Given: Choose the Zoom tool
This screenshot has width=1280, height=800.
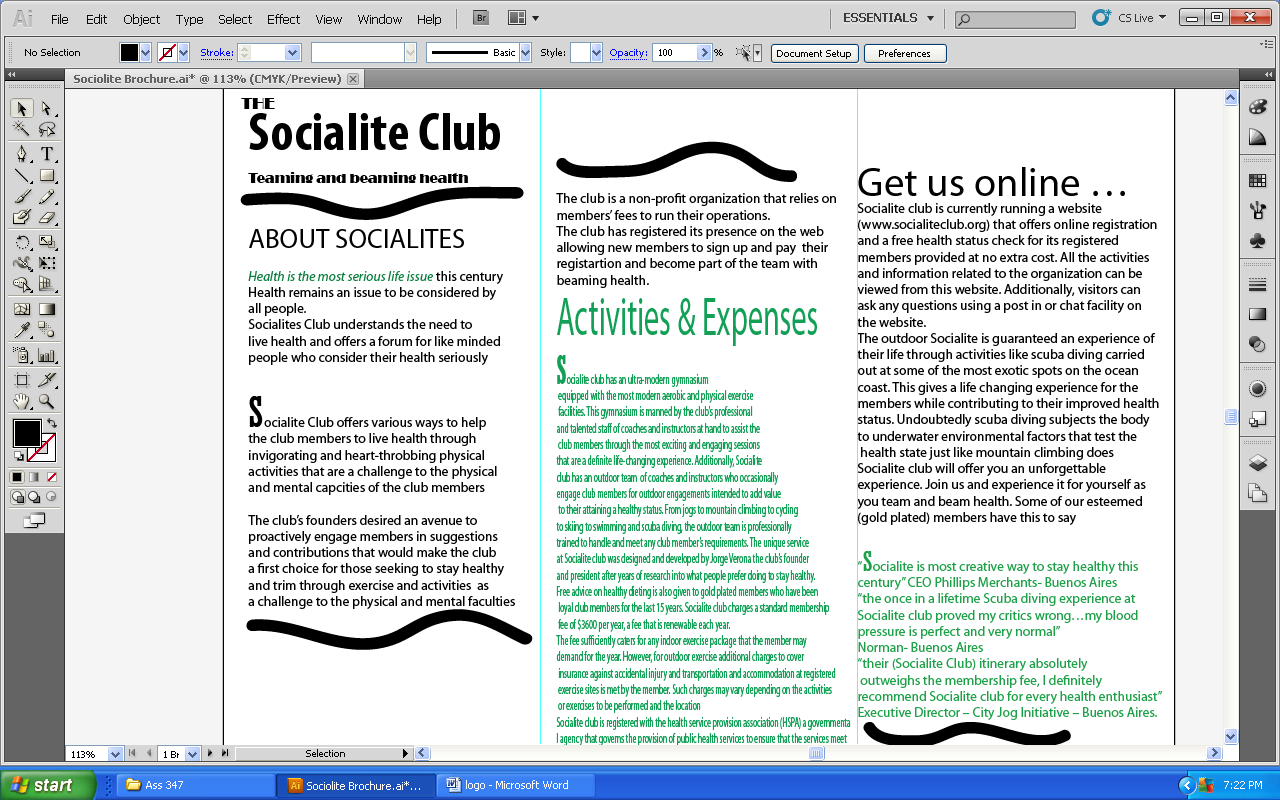Looking at the screenshot, I should click(47, 402).
